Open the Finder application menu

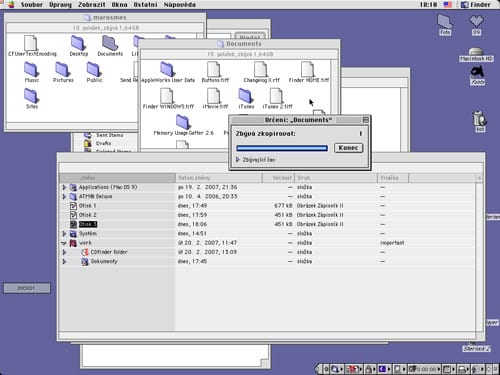(x=476, y=5)
